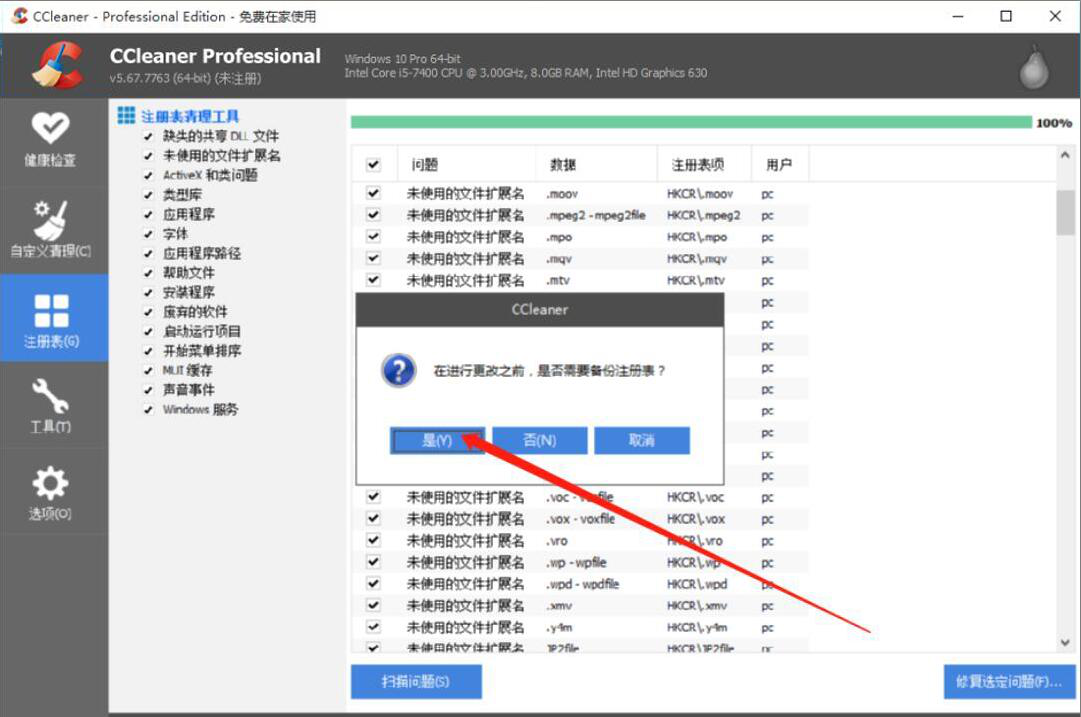Click Yes (是) to back up registry
Screen dimensions: 1081x717
pos(437,441)
